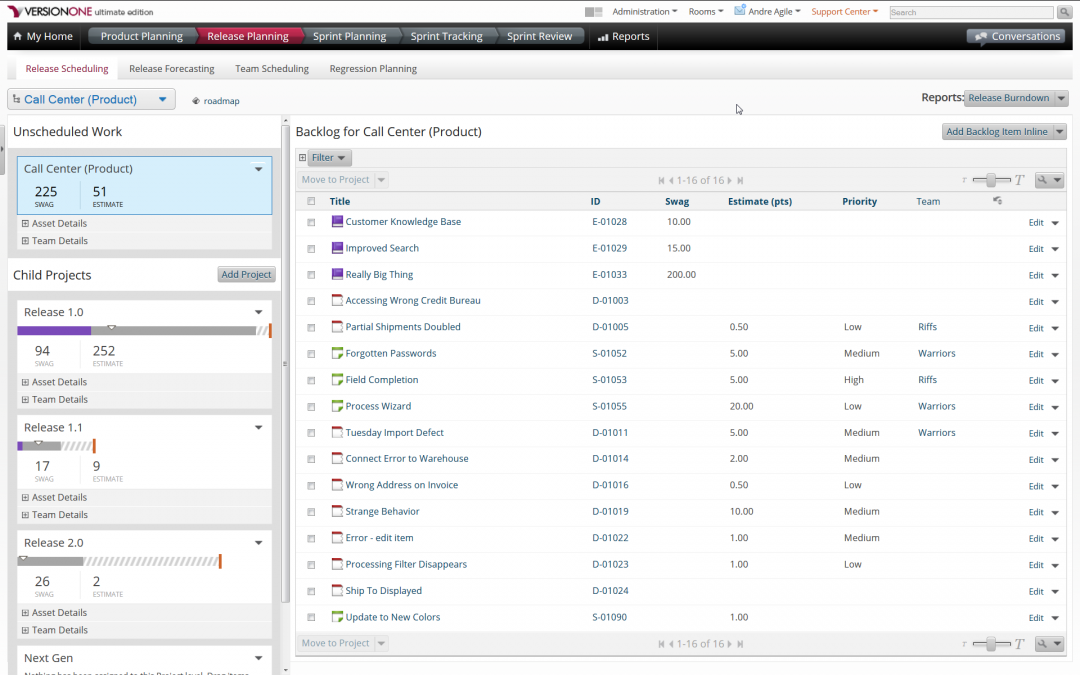Image resolution: width=1080 pixels, height=675 pixels.
Task: Click the roadmap icon next to the project selector
Action: pos(196,101)
